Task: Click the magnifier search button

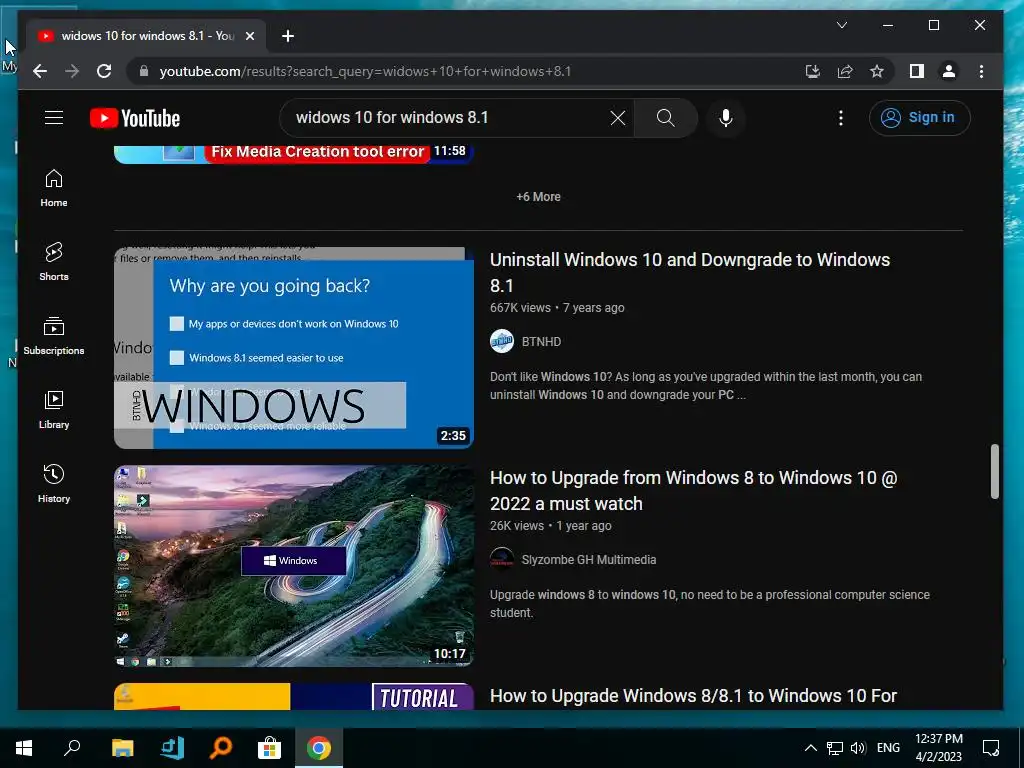Action: pos(665,118)
